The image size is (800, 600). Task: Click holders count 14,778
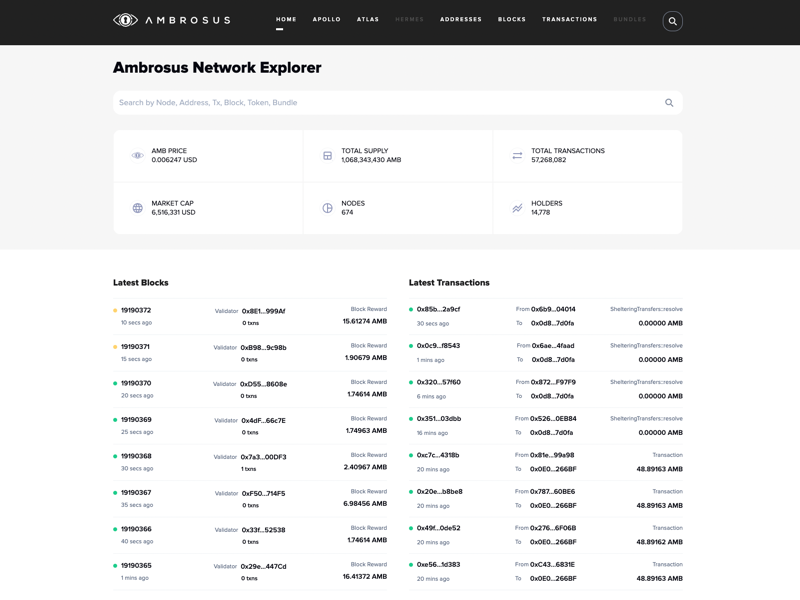541,212
